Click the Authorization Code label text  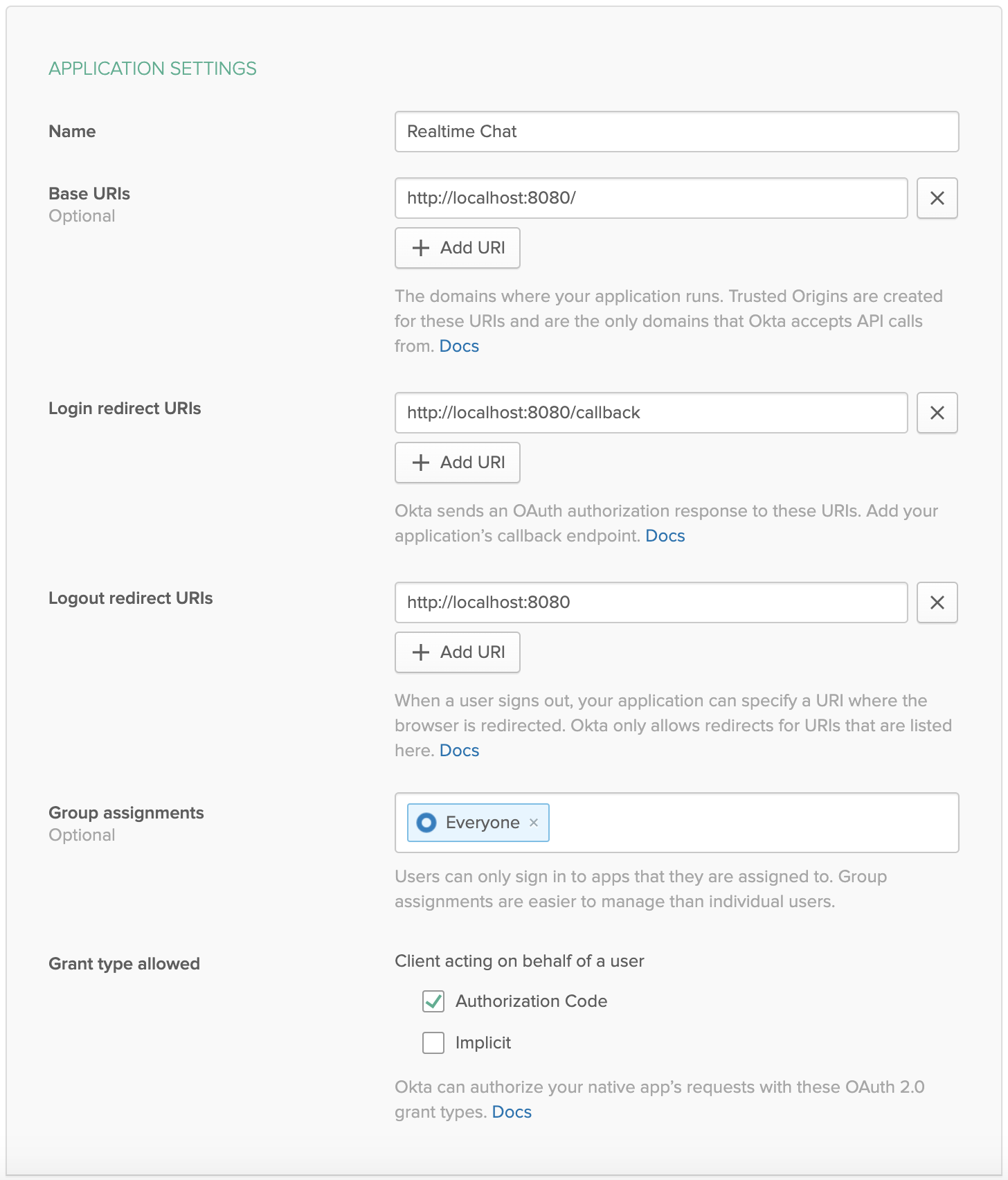click(x=531, y=1001)
